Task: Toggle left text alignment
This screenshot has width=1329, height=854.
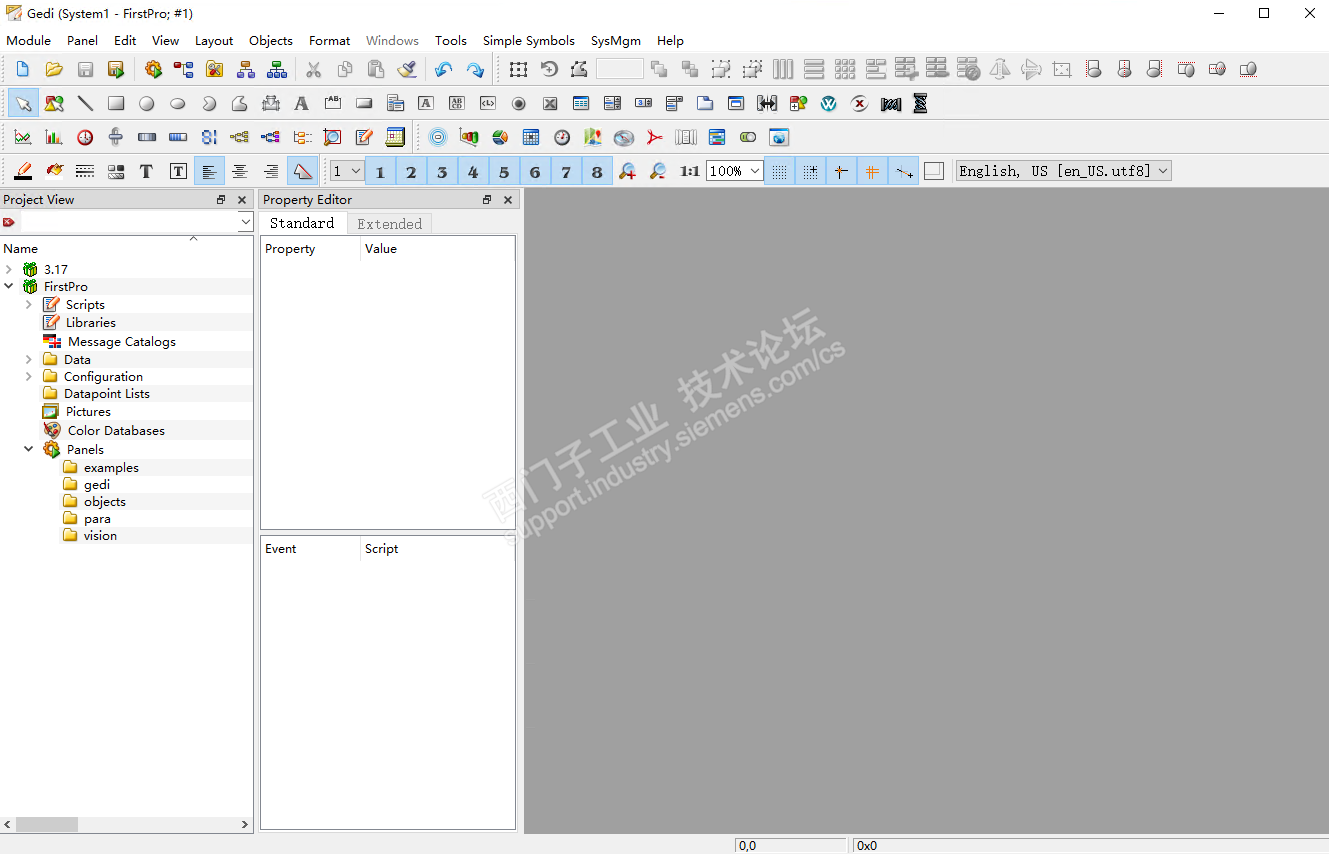Action: (209, 171)
